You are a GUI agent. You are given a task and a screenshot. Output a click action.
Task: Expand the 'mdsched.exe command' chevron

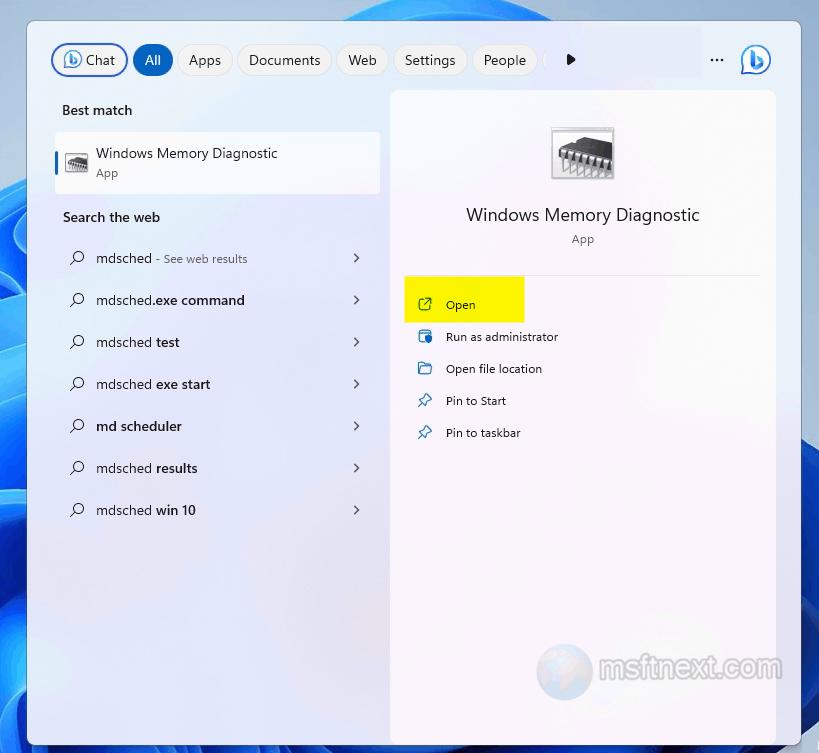pyautogui.click(x=356, y=300)
